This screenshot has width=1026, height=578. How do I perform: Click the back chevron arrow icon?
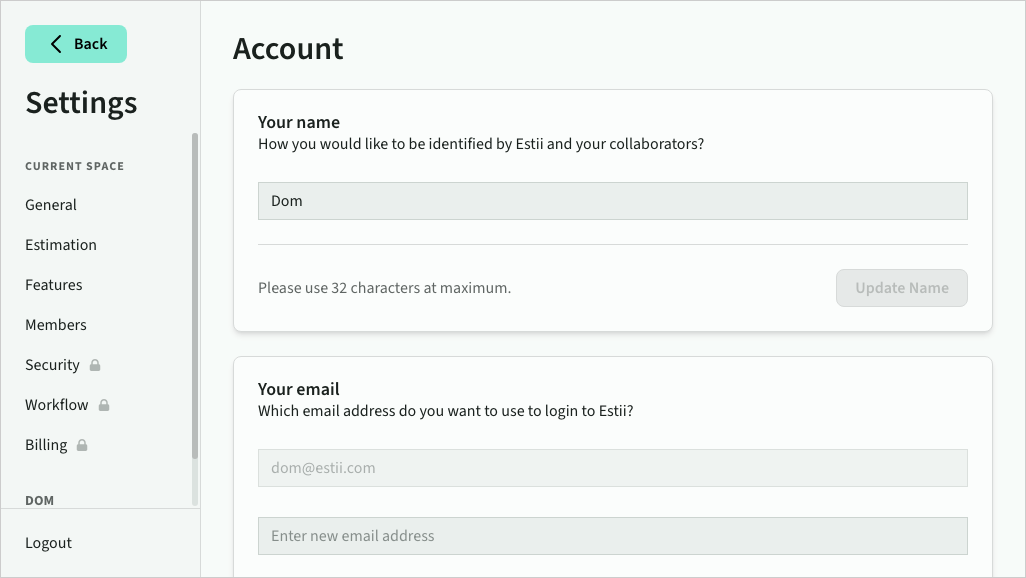point(56,44)
